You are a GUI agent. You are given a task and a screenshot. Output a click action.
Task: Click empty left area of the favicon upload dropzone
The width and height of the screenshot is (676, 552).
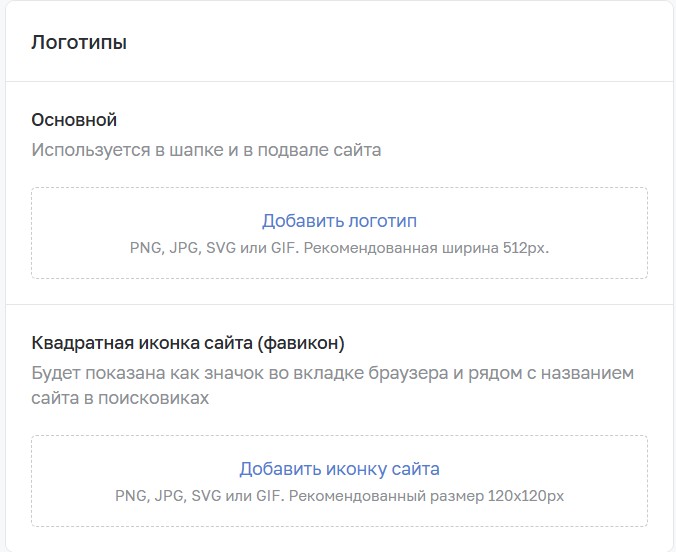pos(73,481)
